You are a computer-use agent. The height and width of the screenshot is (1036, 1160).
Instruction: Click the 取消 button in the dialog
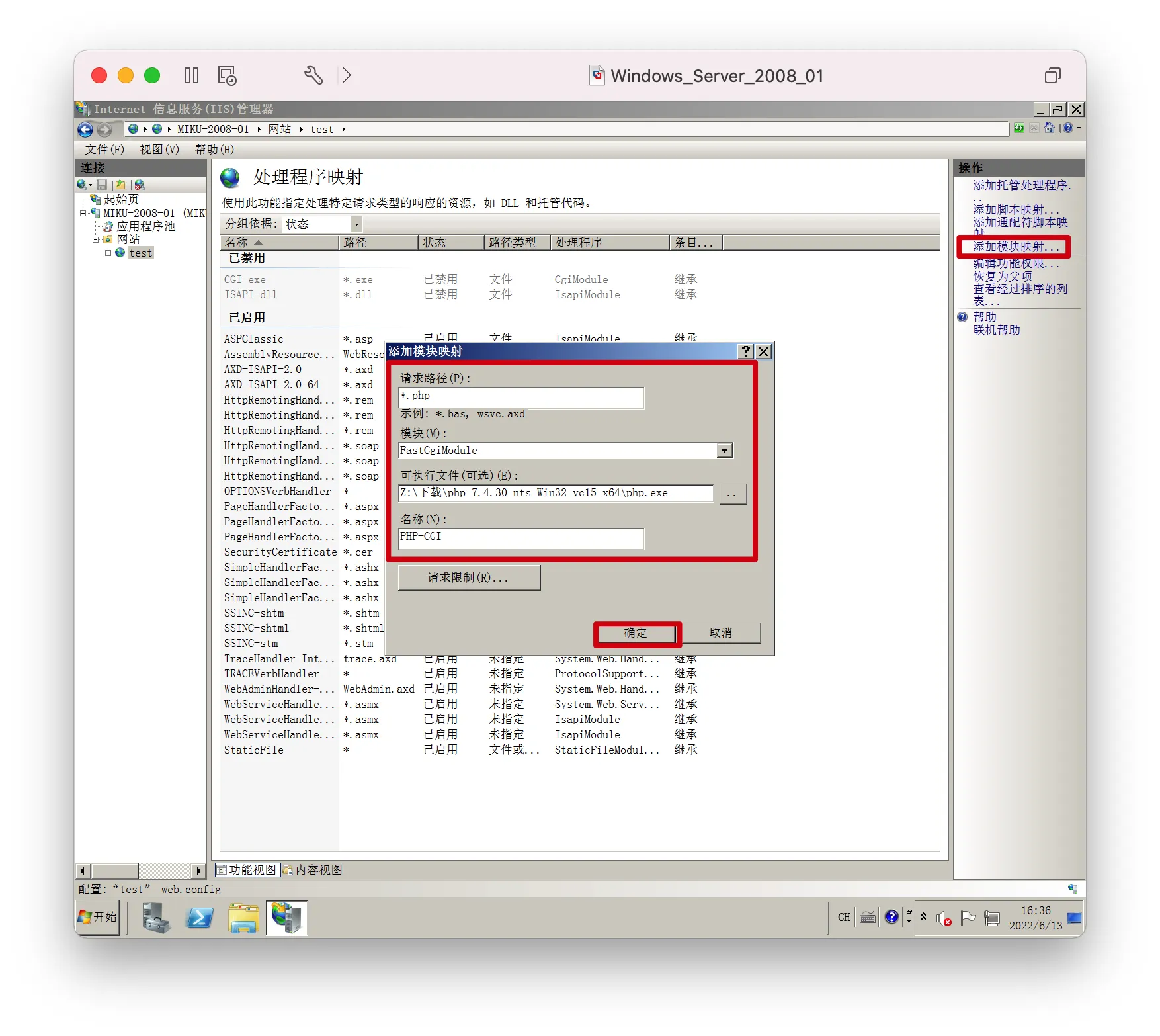click(720, 633)
